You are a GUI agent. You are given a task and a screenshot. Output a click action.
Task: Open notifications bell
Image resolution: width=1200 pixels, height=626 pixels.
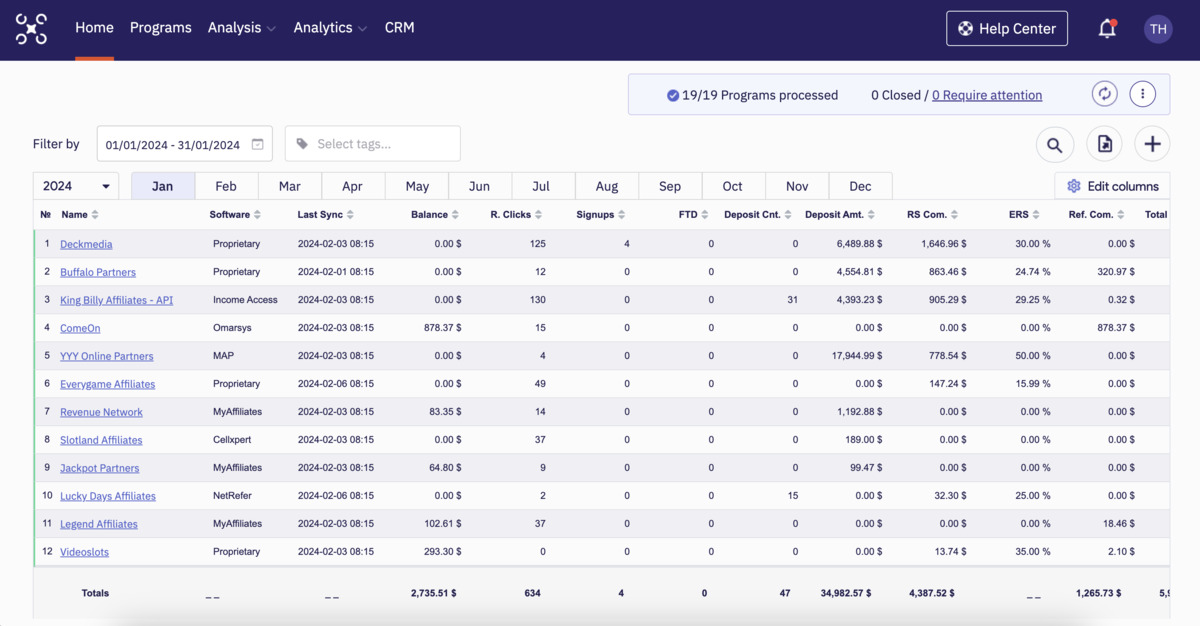tap(1107, 29)
